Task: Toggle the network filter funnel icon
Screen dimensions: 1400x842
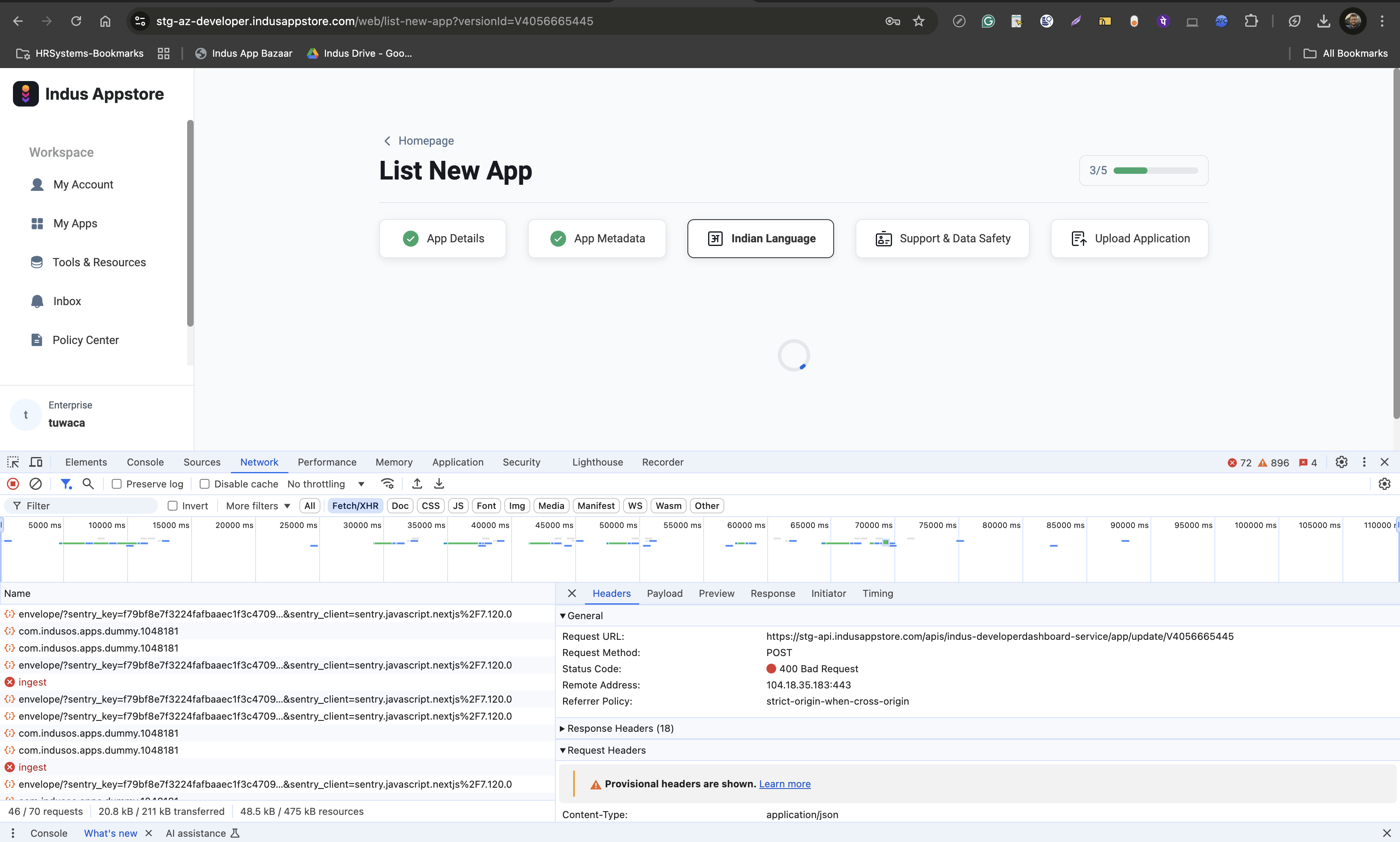Action: tap(66, 483)
